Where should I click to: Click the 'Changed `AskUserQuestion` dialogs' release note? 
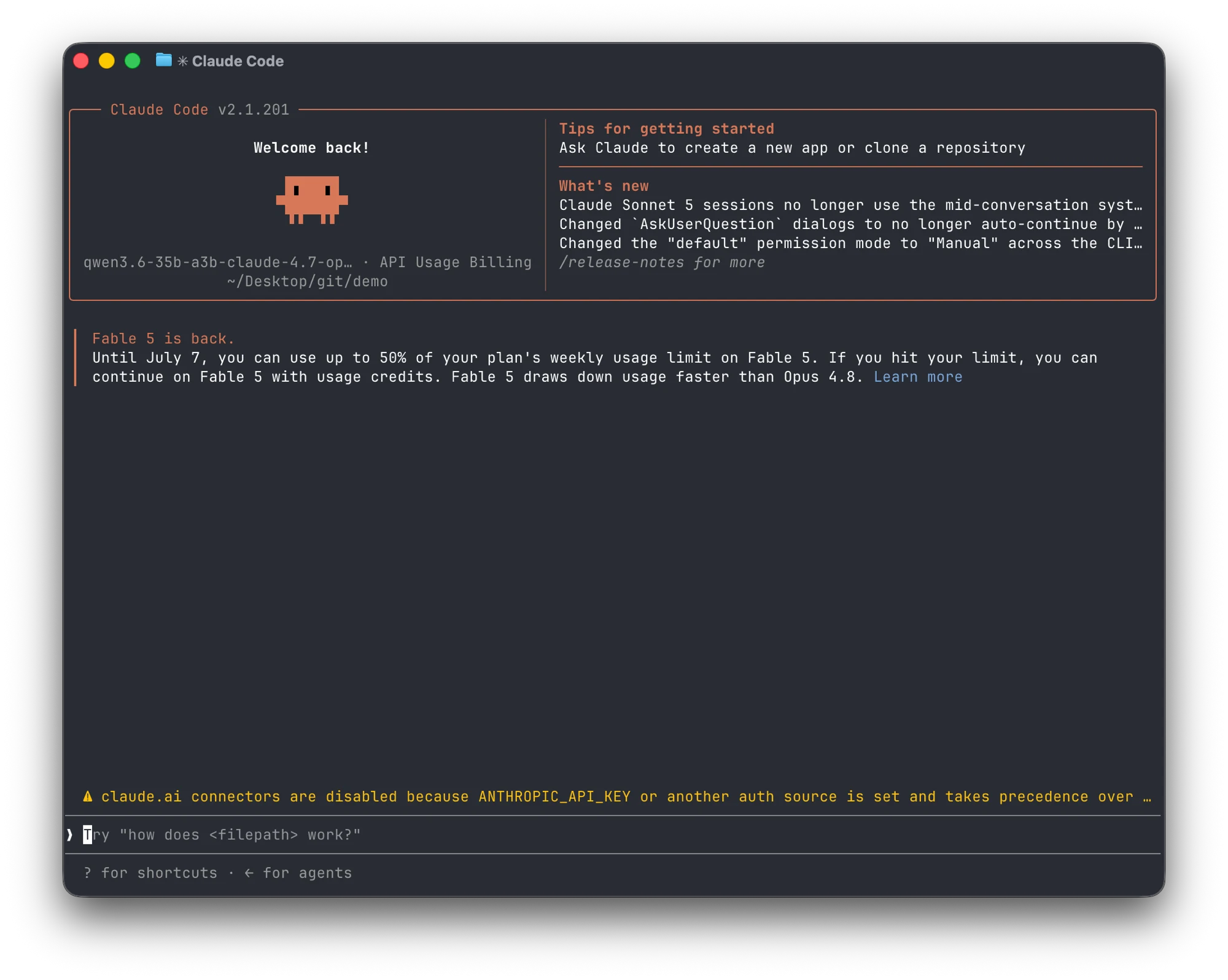point(850,224)
